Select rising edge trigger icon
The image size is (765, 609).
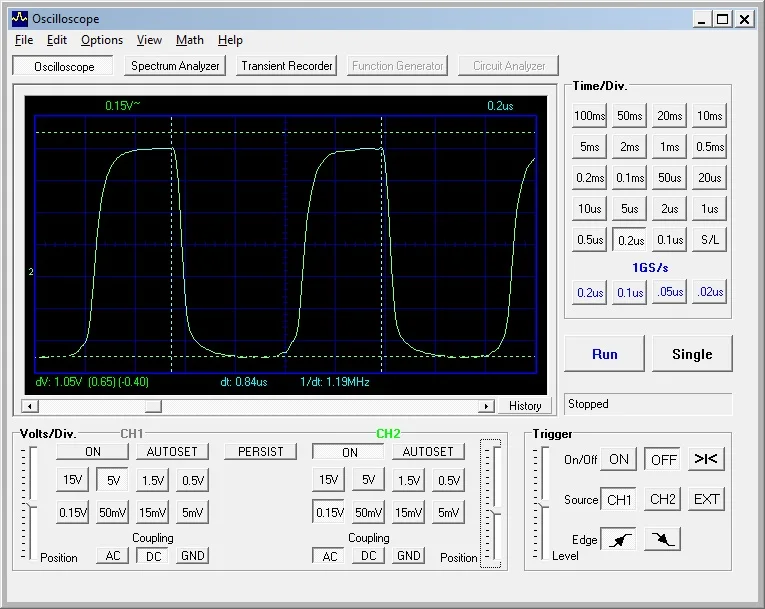coord(621,540)
